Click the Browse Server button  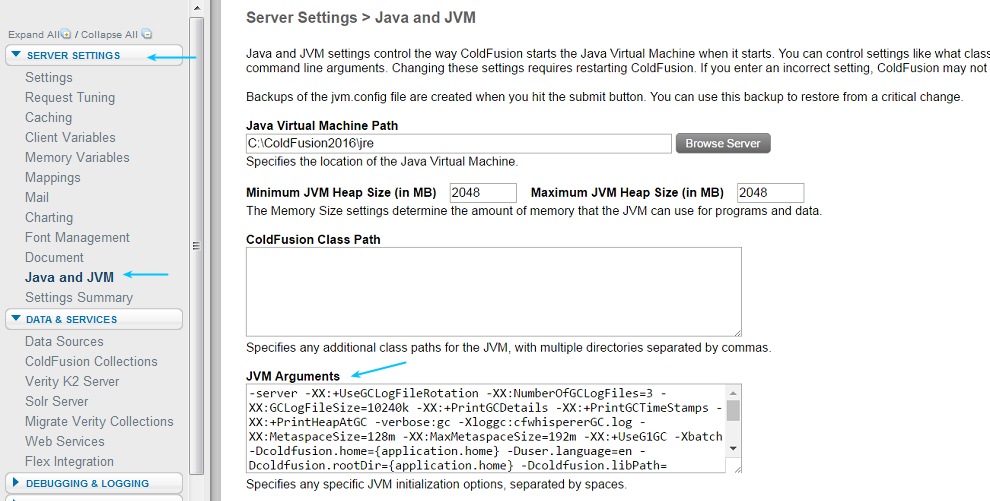(x=723, y=144)
